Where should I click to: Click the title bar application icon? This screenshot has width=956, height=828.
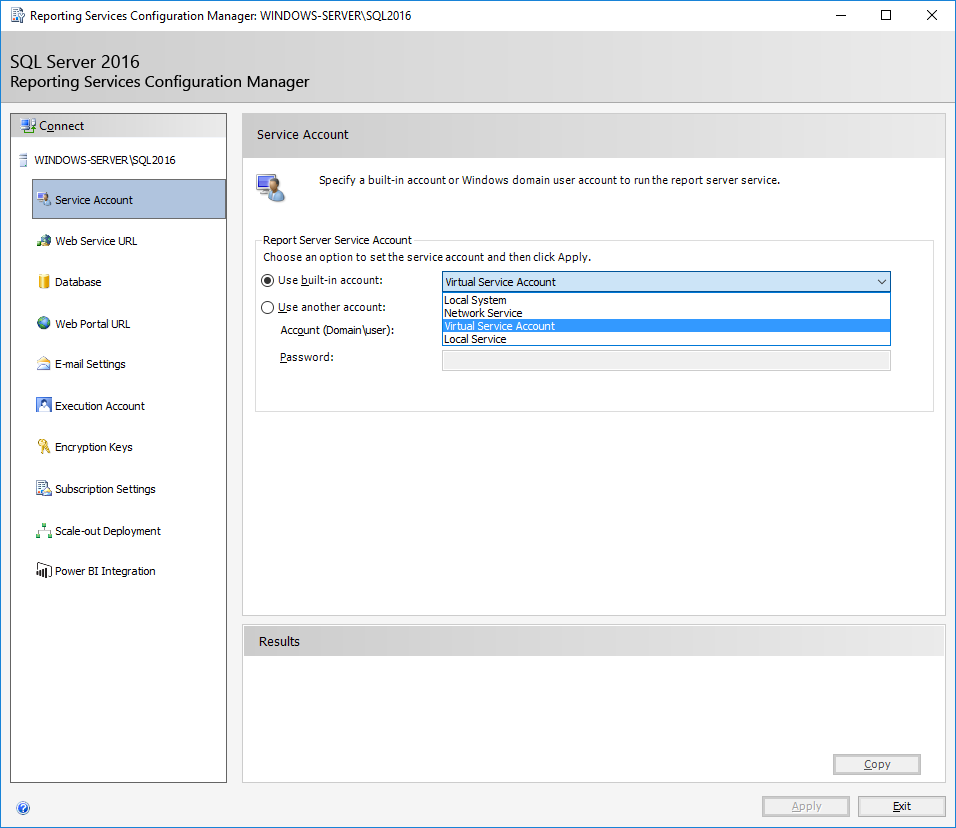[x=18, y=15]
